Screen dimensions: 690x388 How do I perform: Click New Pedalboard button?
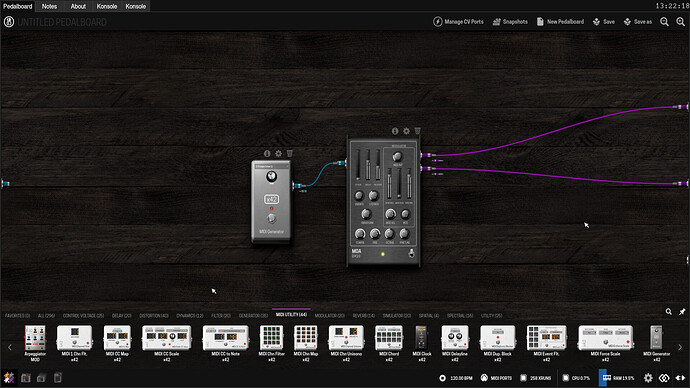[x=560, y=22]
